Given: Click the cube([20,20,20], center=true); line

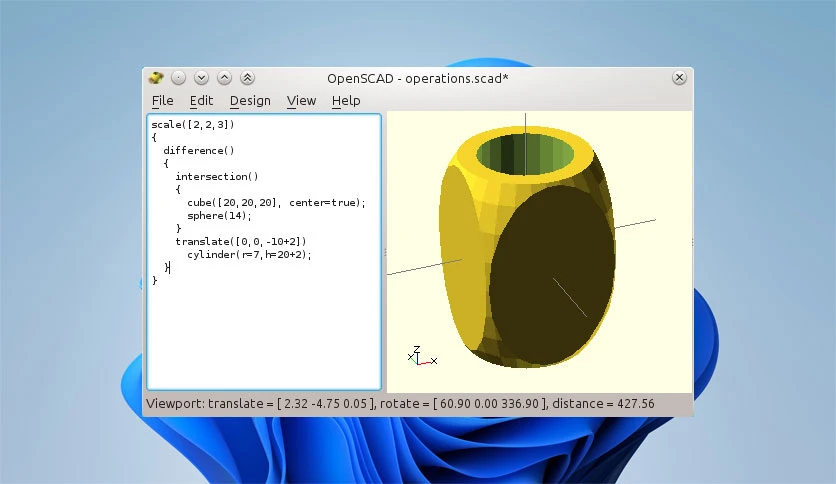Looking at the screenshot, I should click(x=276, y=203).
